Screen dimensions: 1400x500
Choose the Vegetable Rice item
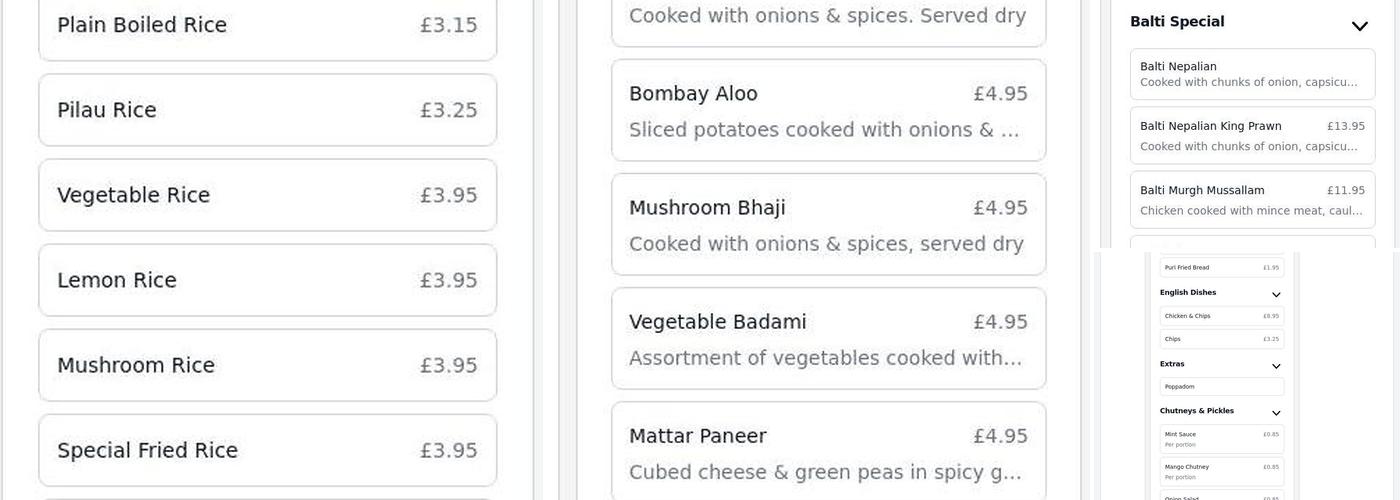[x=267, y=195]
